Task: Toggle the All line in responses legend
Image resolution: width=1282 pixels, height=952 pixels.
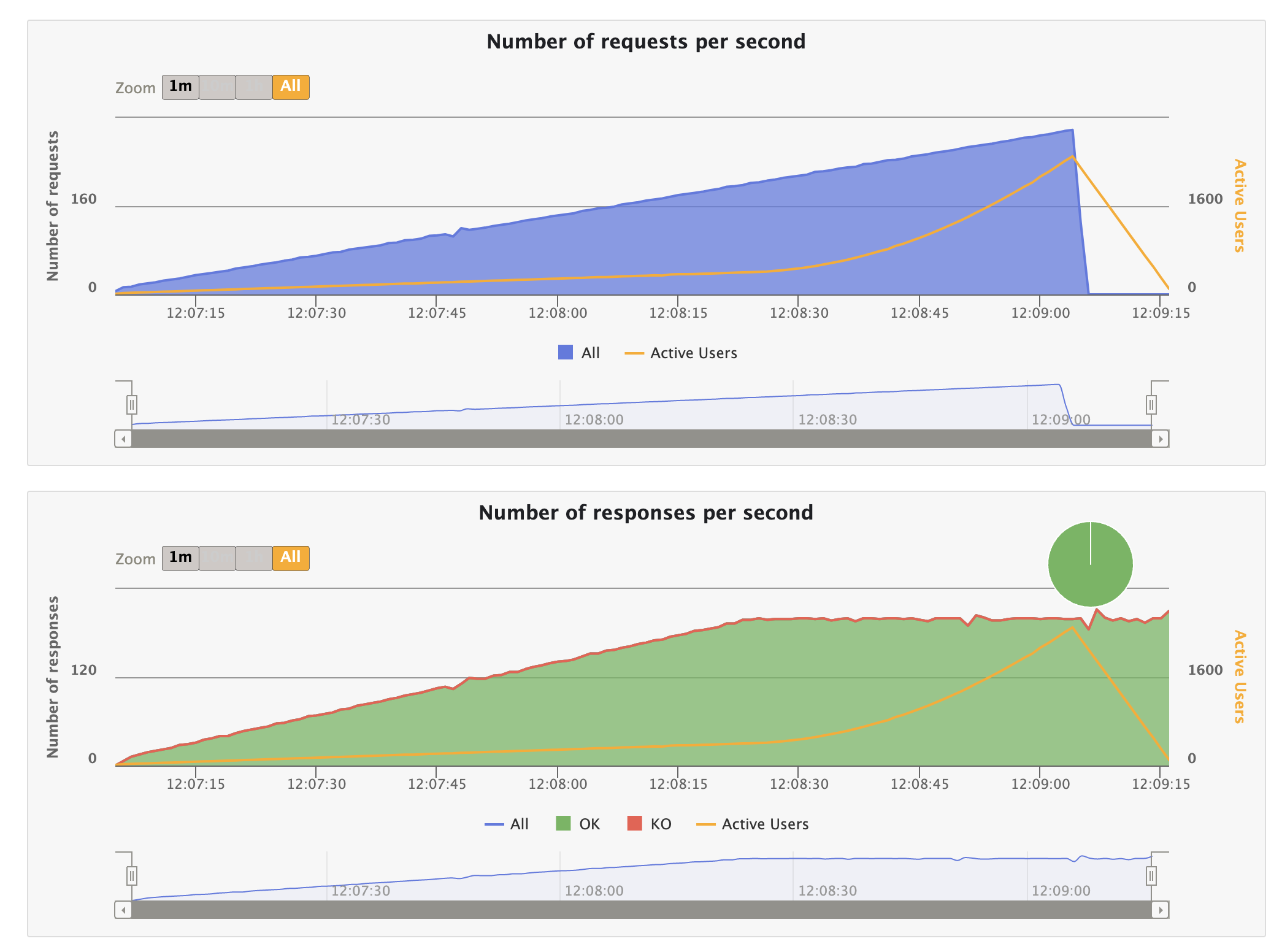Action: 518,824
